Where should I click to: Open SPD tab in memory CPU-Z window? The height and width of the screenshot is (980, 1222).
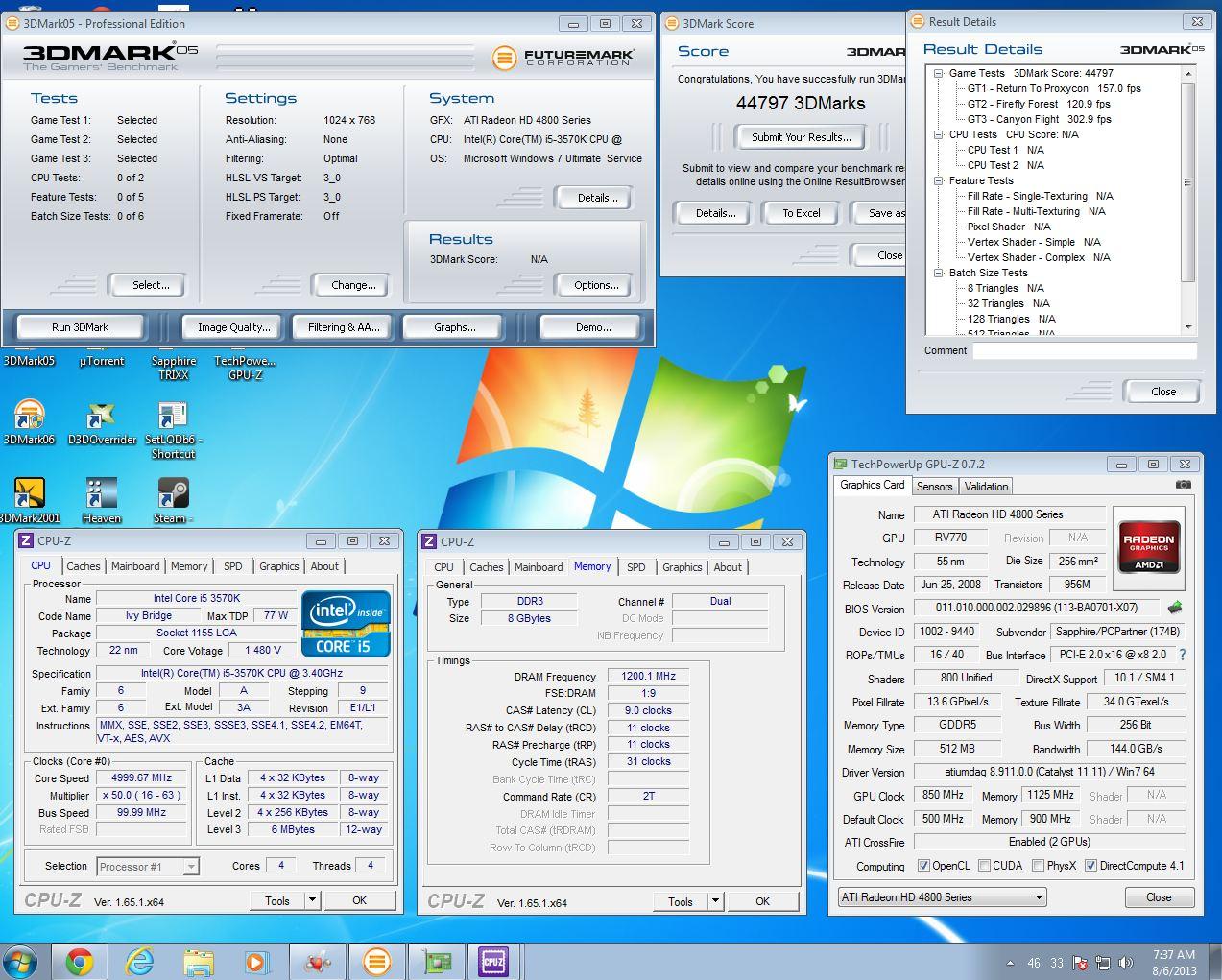coord(636,567)
